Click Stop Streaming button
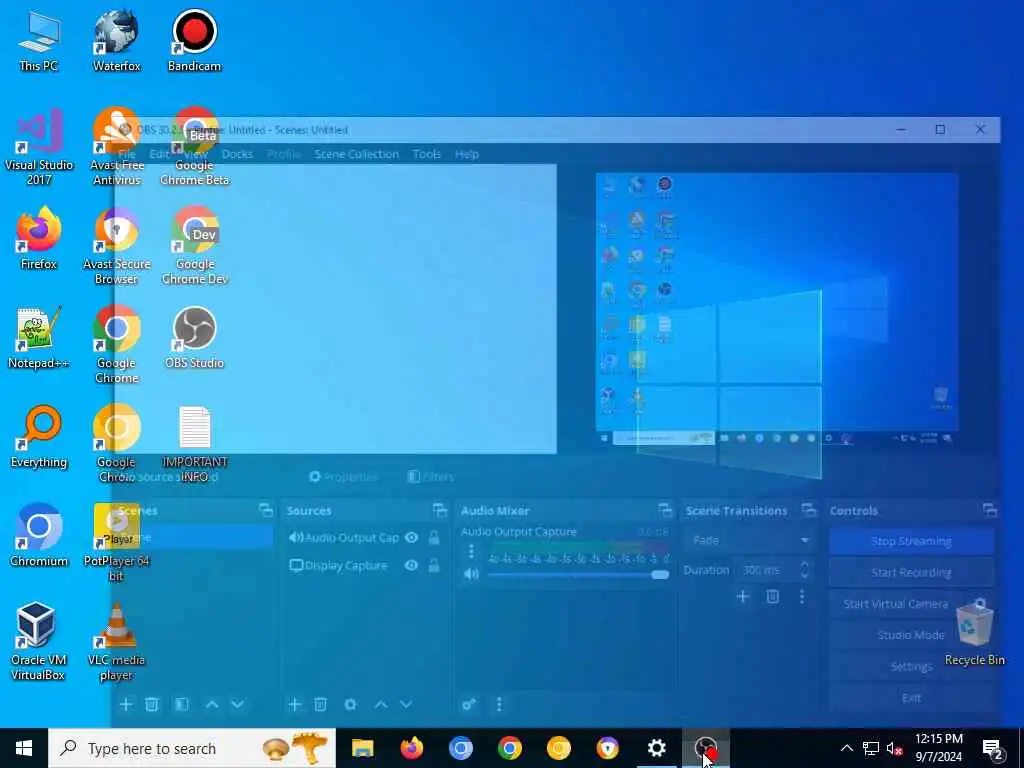The height and width of the screenshot is (768, 1024). pos(911,541)
